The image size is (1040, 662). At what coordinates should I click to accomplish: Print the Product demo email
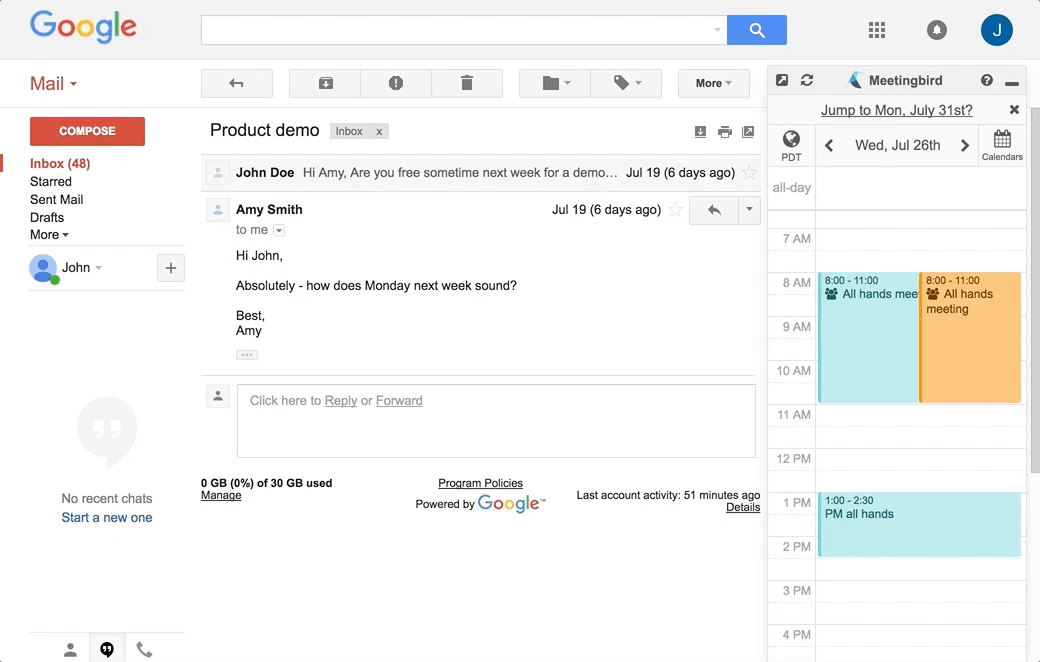[x=725, y=132]
